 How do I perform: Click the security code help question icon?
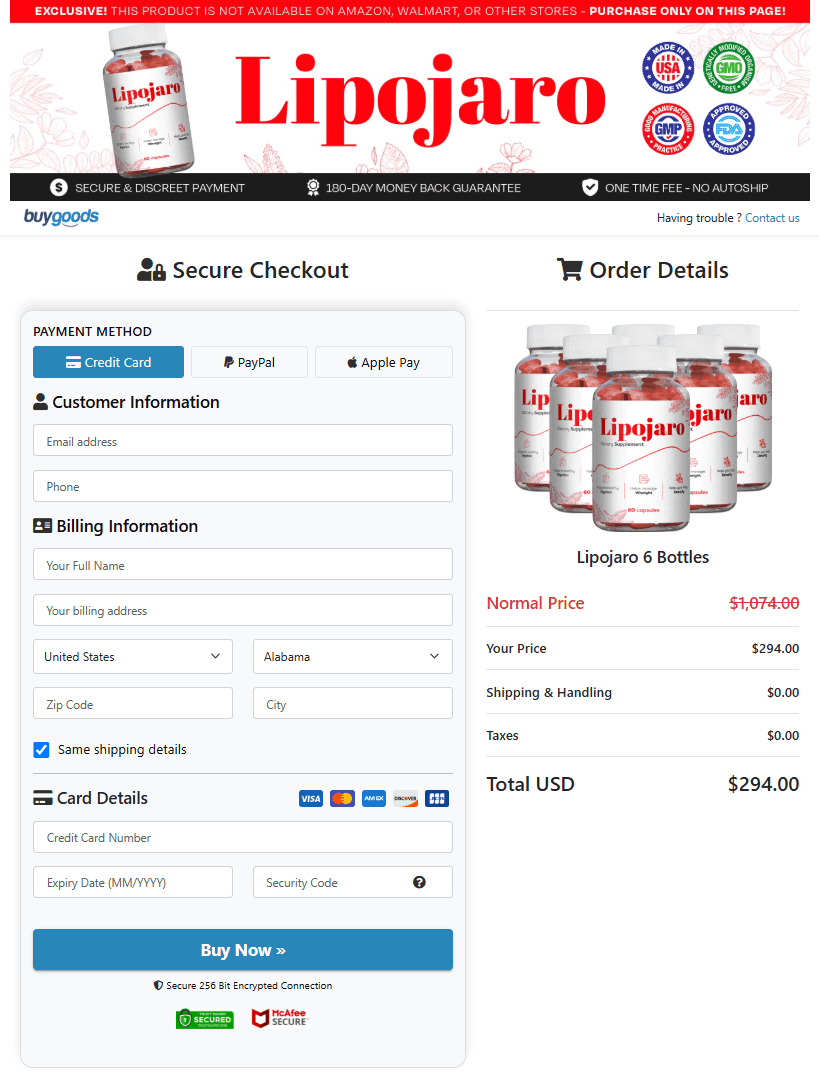click(419, 882)
